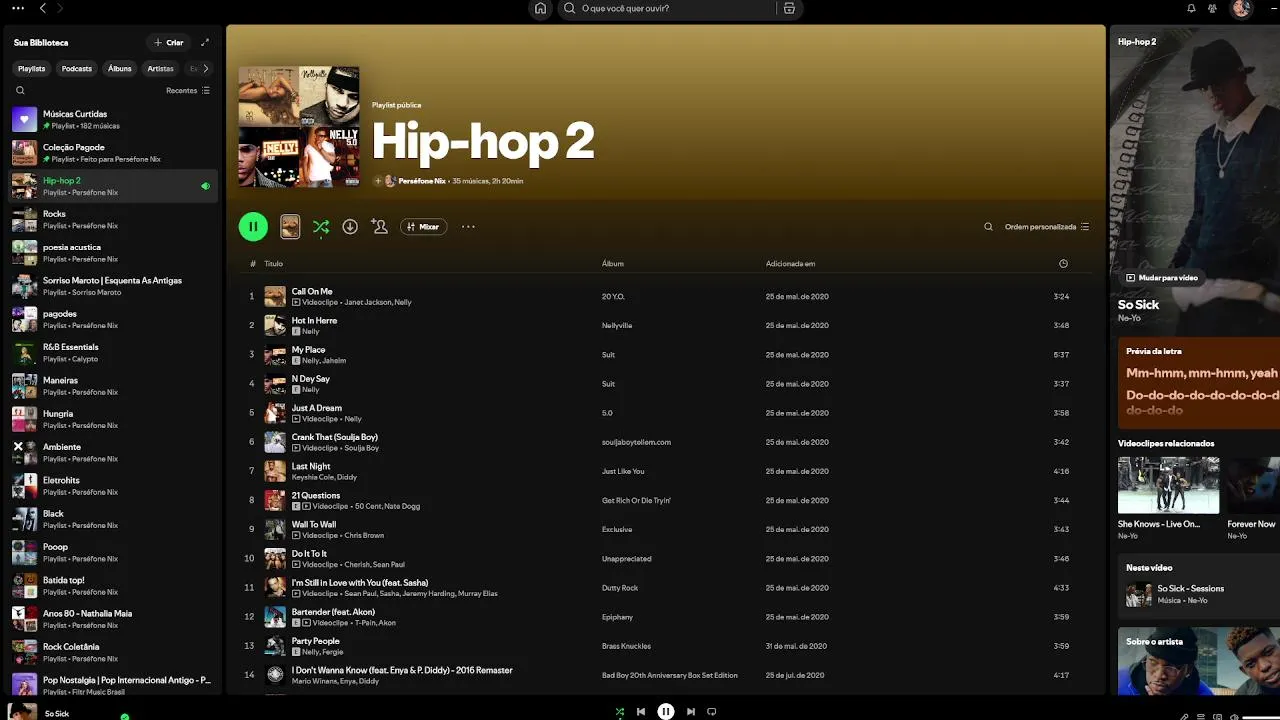Invite collaborators with the add-person icon

click(379, 227)
